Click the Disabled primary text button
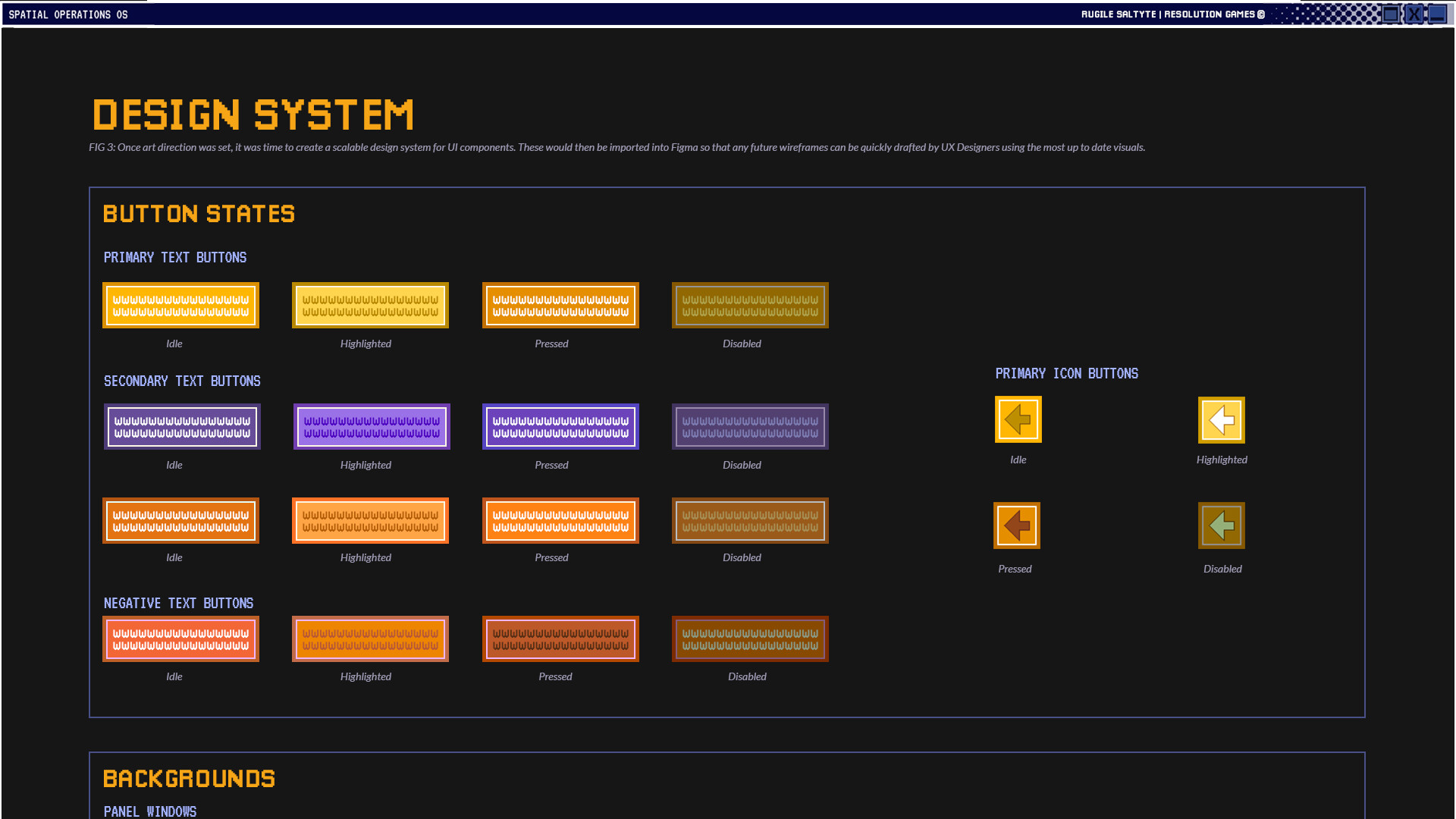Image resolution: width=1456 pixels, height=819 pixels. pyautogui.click(x=749, y=305)
